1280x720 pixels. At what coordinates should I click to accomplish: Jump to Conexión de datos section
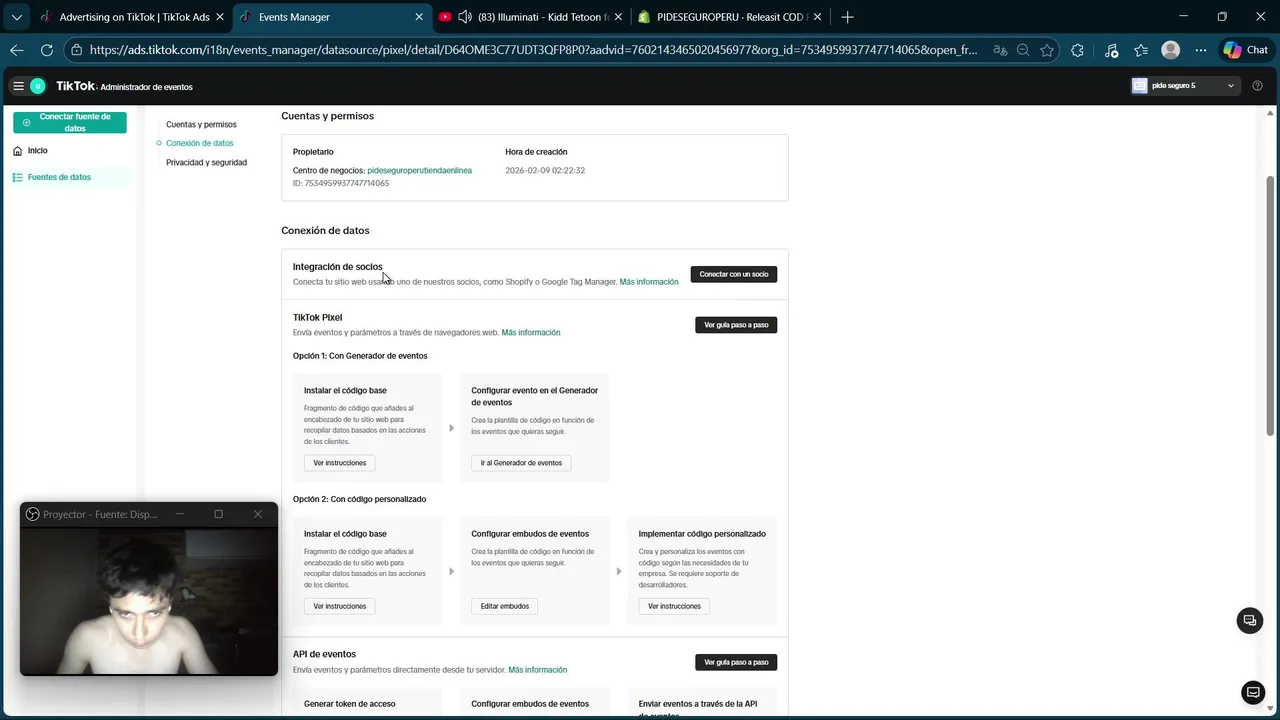pyautogui.click(x=199, y=143)
